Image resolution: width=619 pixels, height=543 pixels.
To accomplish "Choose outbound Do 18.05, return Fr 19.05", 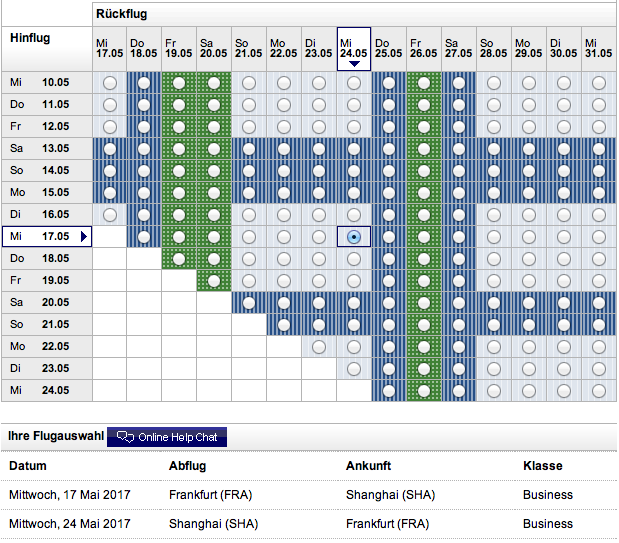I will [x=179, y=258].
